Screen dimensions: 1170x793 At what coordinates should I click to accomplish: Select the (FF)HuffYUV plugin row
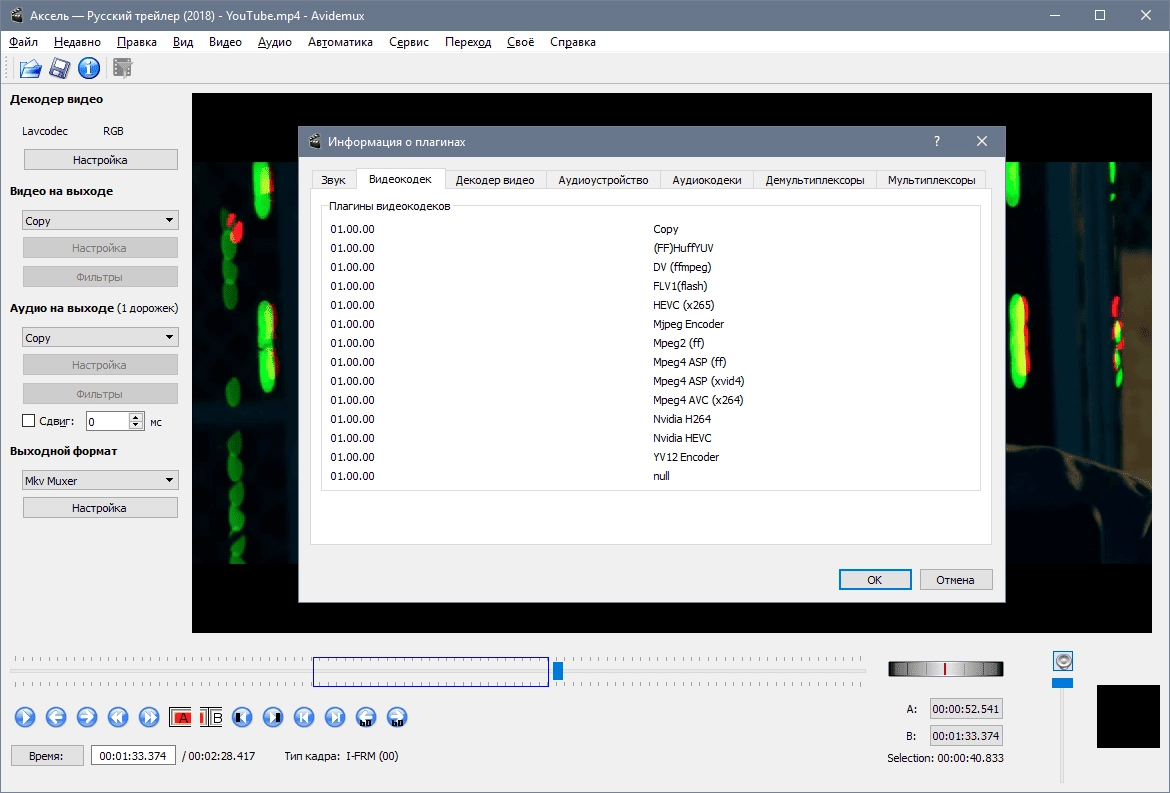tap(651, 248)
